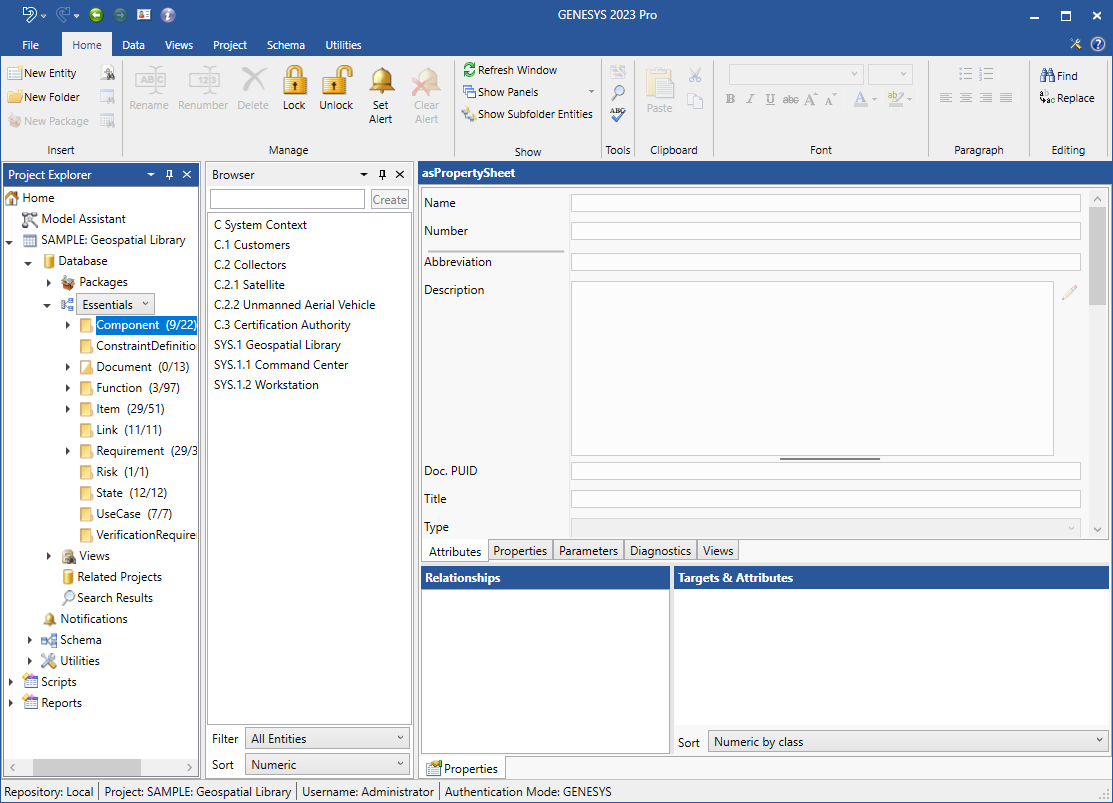Open the Essentials dropdown in the tree
This screenshot has width=1113, height=803.
point(115,305)
